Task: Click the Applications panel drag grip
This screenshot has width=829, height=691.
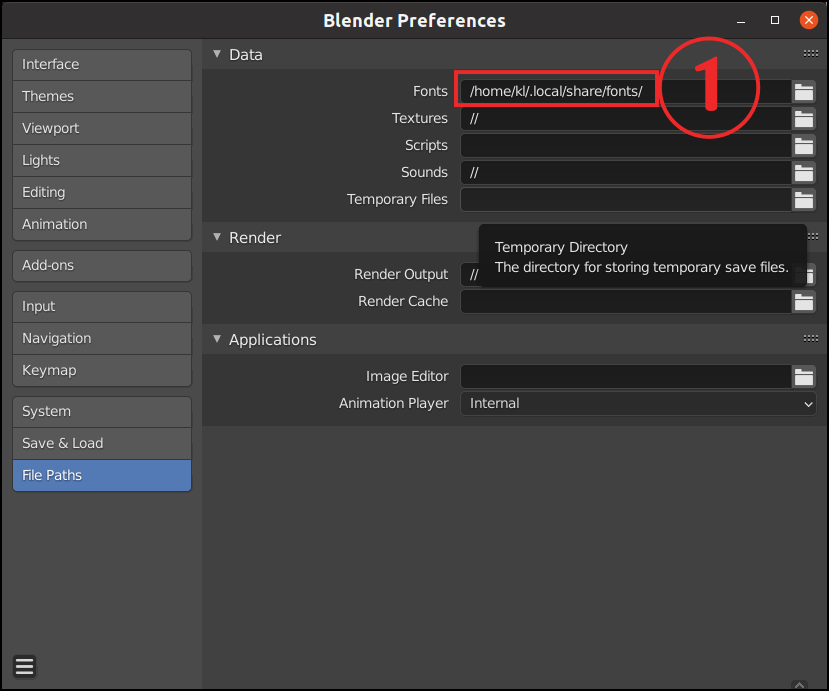Action: tap(810, 338)
